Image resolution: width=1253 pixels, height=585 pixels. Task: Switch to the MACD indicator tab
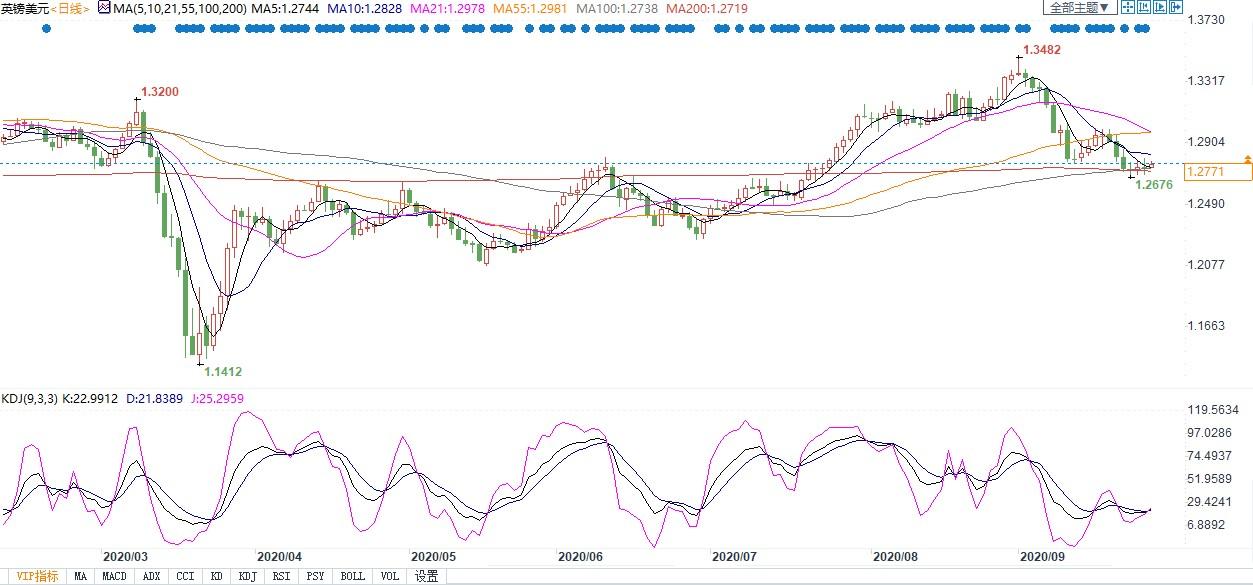click(114, 576)
